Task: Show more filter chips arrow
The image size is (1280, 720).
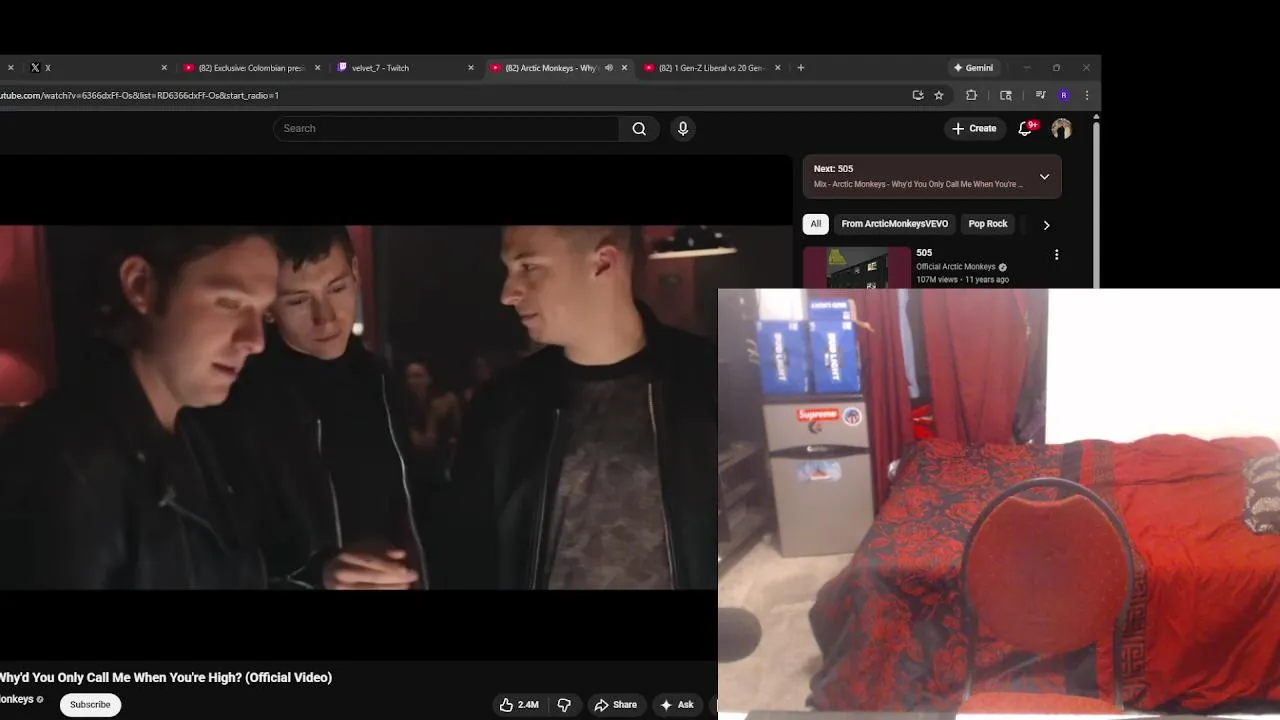Action: pos(1046,225)
